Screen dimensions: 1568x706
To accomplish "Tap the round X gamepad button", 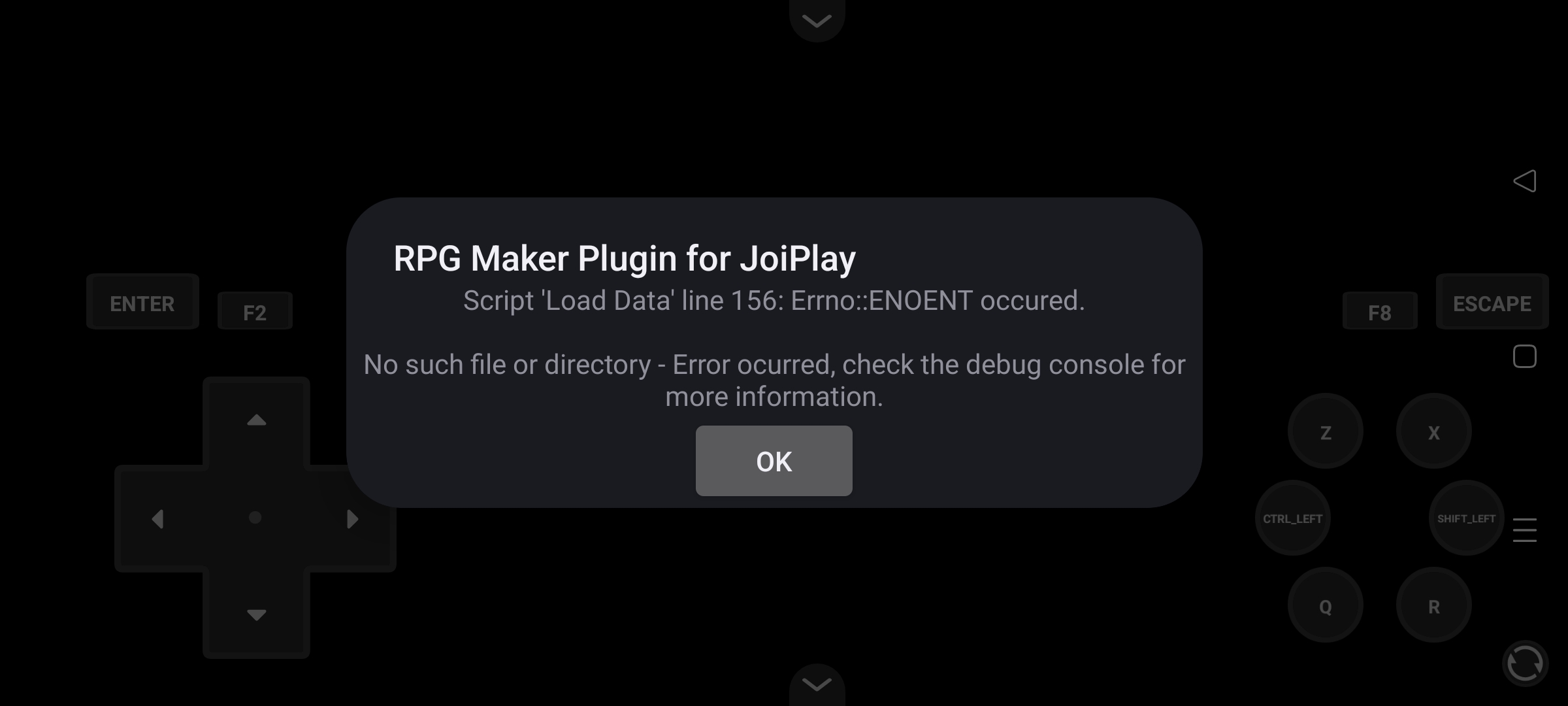I will (1433, 431).
